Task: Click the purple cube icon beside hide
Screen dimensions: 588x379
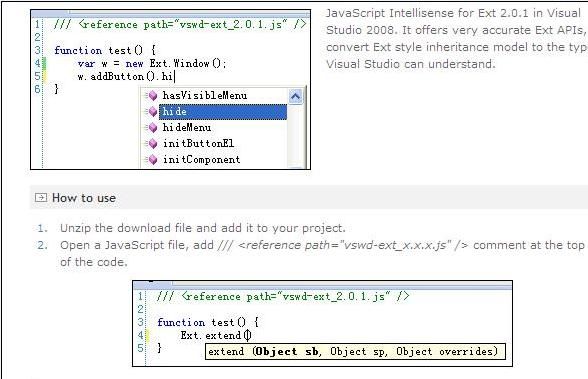Action: 153,112
